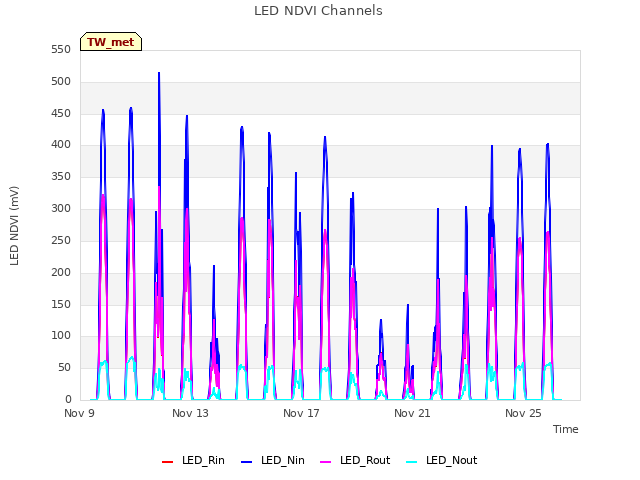Click the chart title LED NDVI Channels
The width and height of the screenshot is (640, 480).
point(318,11)
